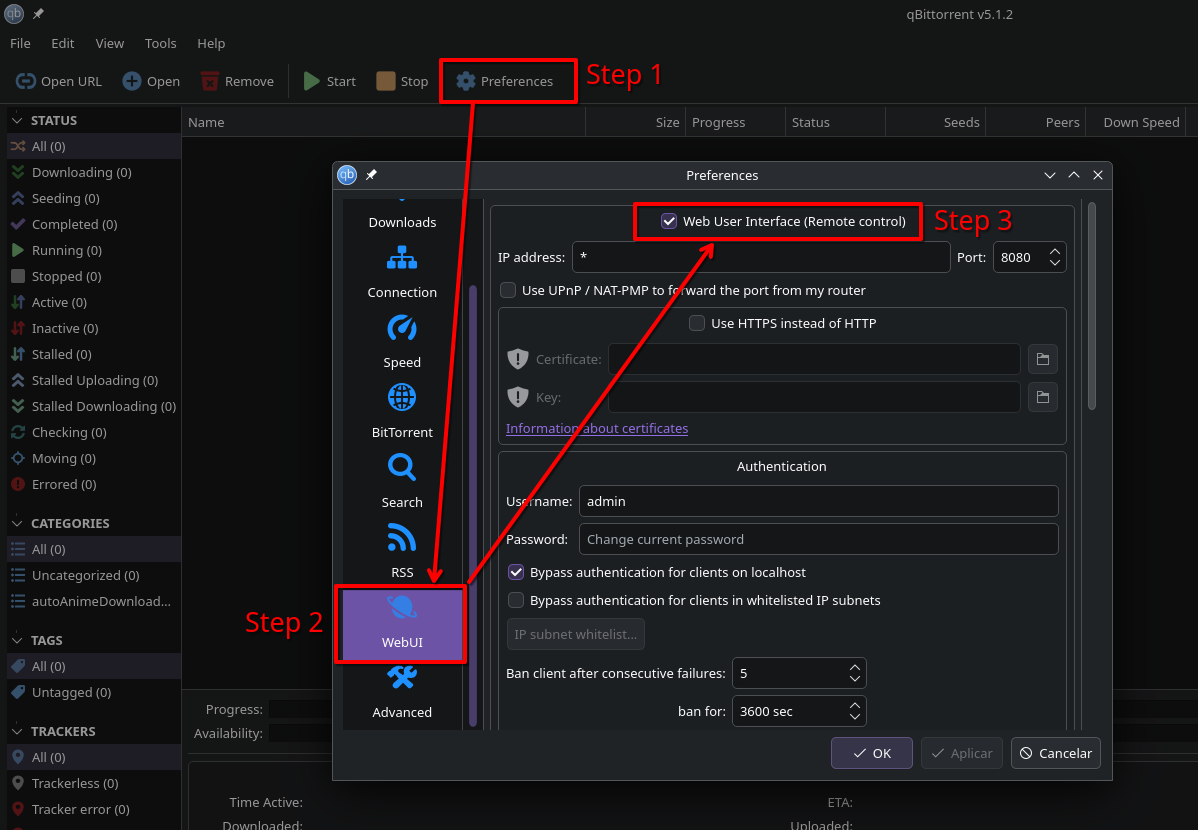This screenshot has width=1198, height=830.
Task: Adjust the consecutive failures spinner arrows
Action: 854,673
